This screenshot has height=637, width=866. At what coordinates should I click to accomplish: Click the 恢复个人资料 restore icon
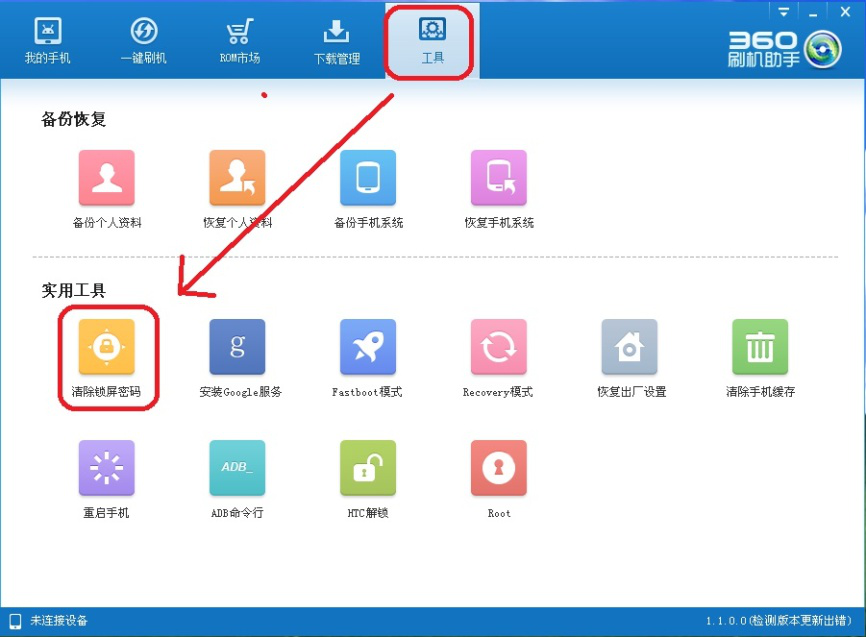tap(237, 176)
